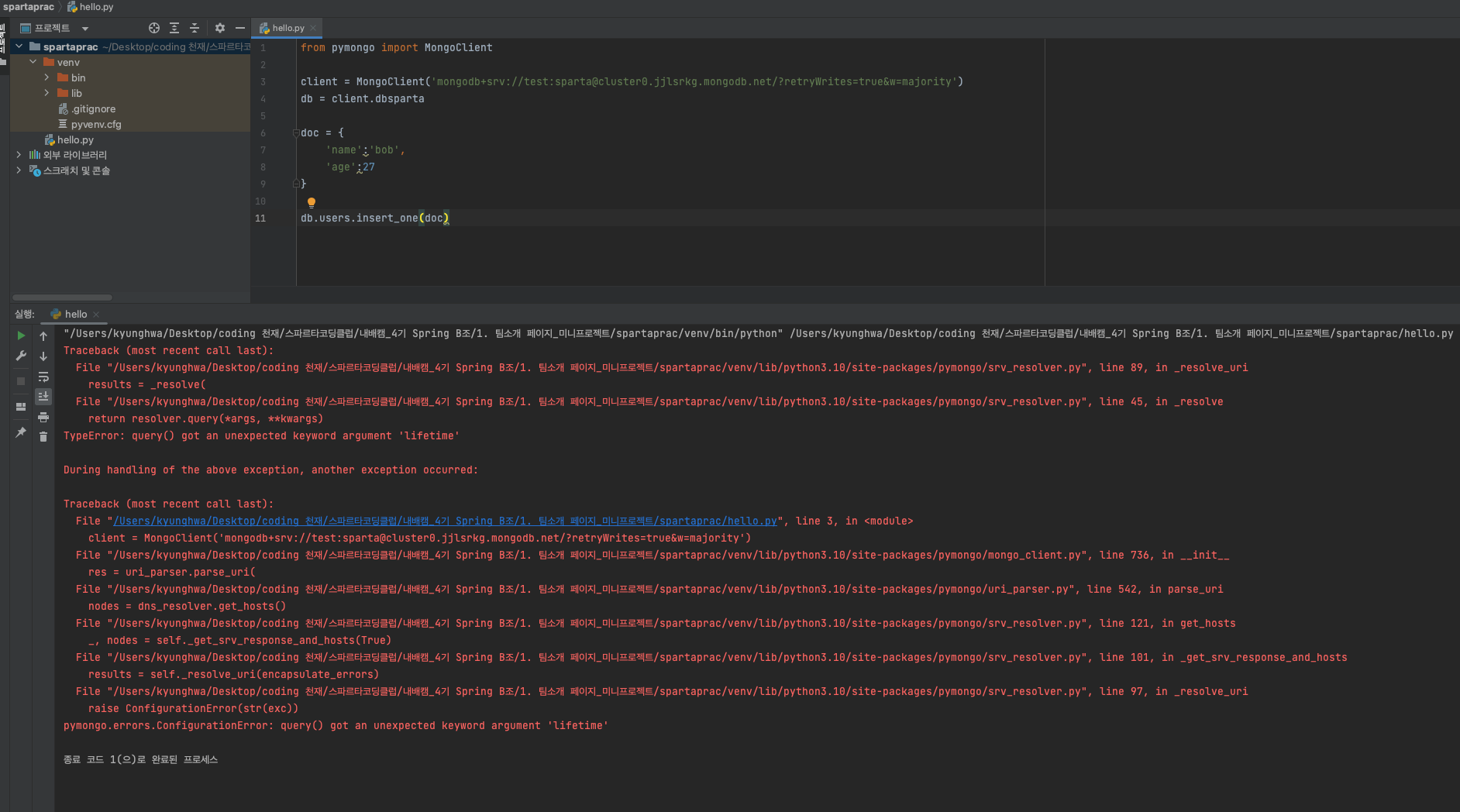This screenshot has height=812, width=1460.
Task: Click 'raise ConfigurationError(str(exc))' line
Action: 193,709
